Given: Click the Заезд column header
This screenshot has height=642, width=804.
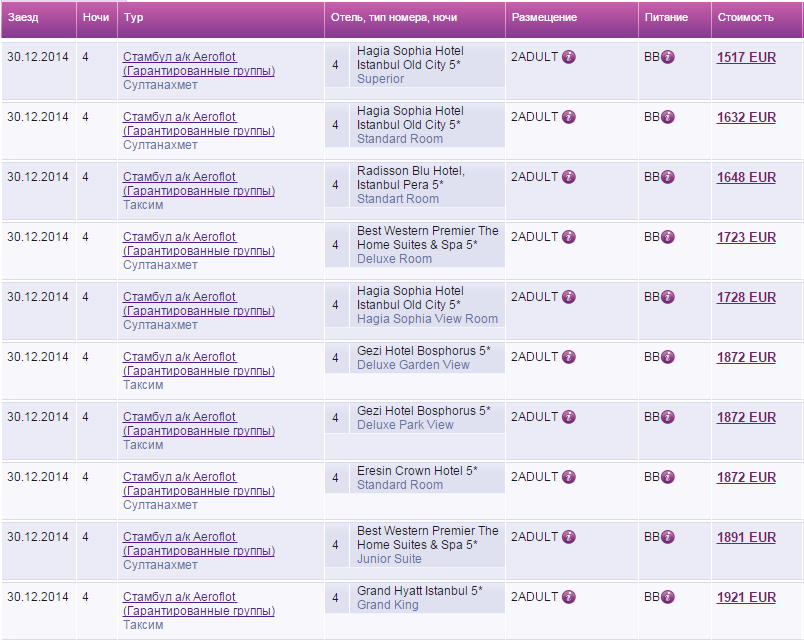Looking at the screenshot, I should tap(23, 18).
